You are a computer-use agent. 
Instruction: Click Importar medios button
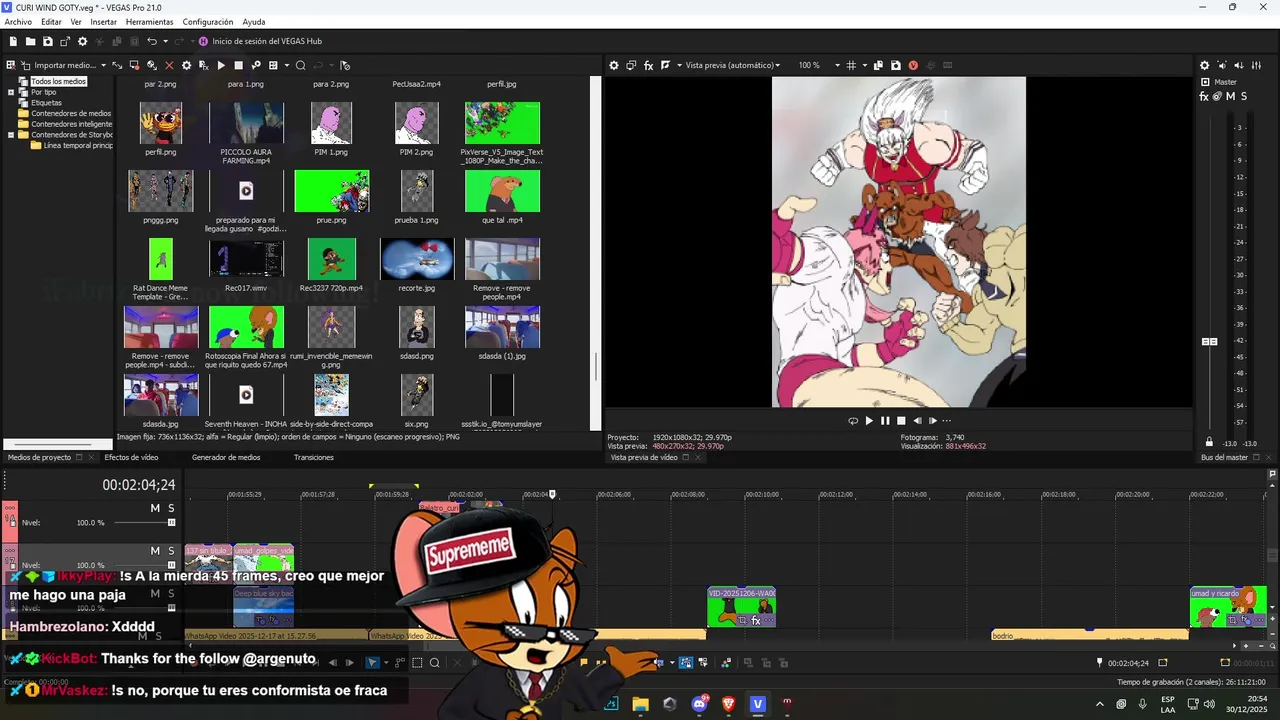(x=59, y=65)
